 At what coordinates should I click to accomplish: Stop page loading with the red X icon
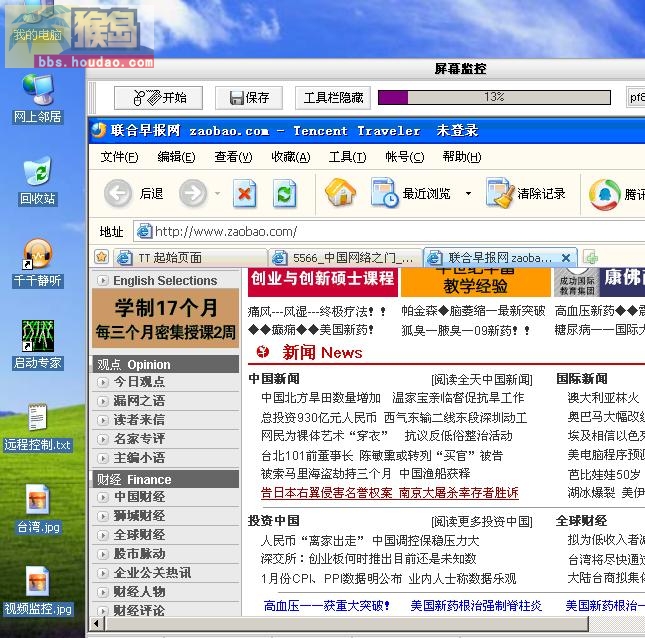(x=244, y=193)
